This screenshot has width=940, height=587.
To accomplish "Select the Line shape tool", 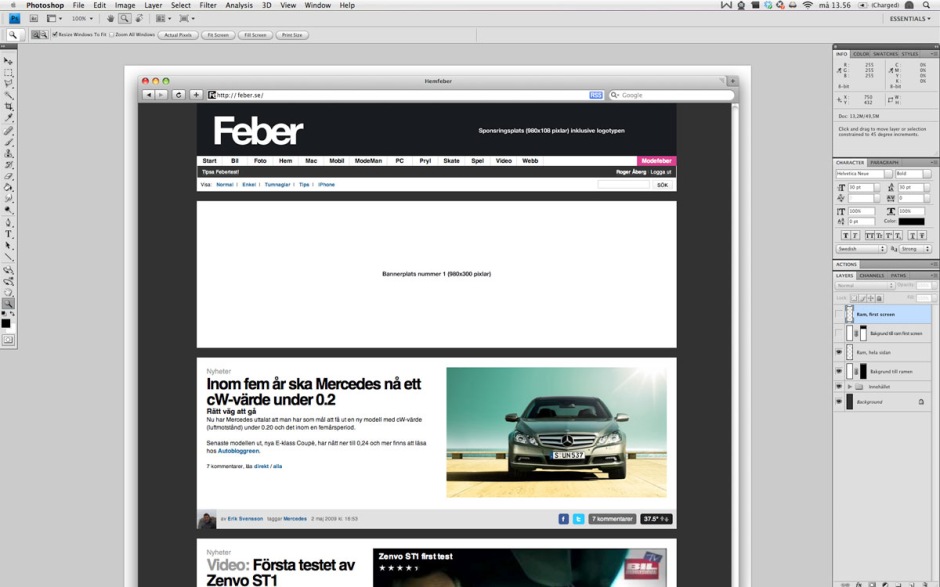I will coord(8,257).
